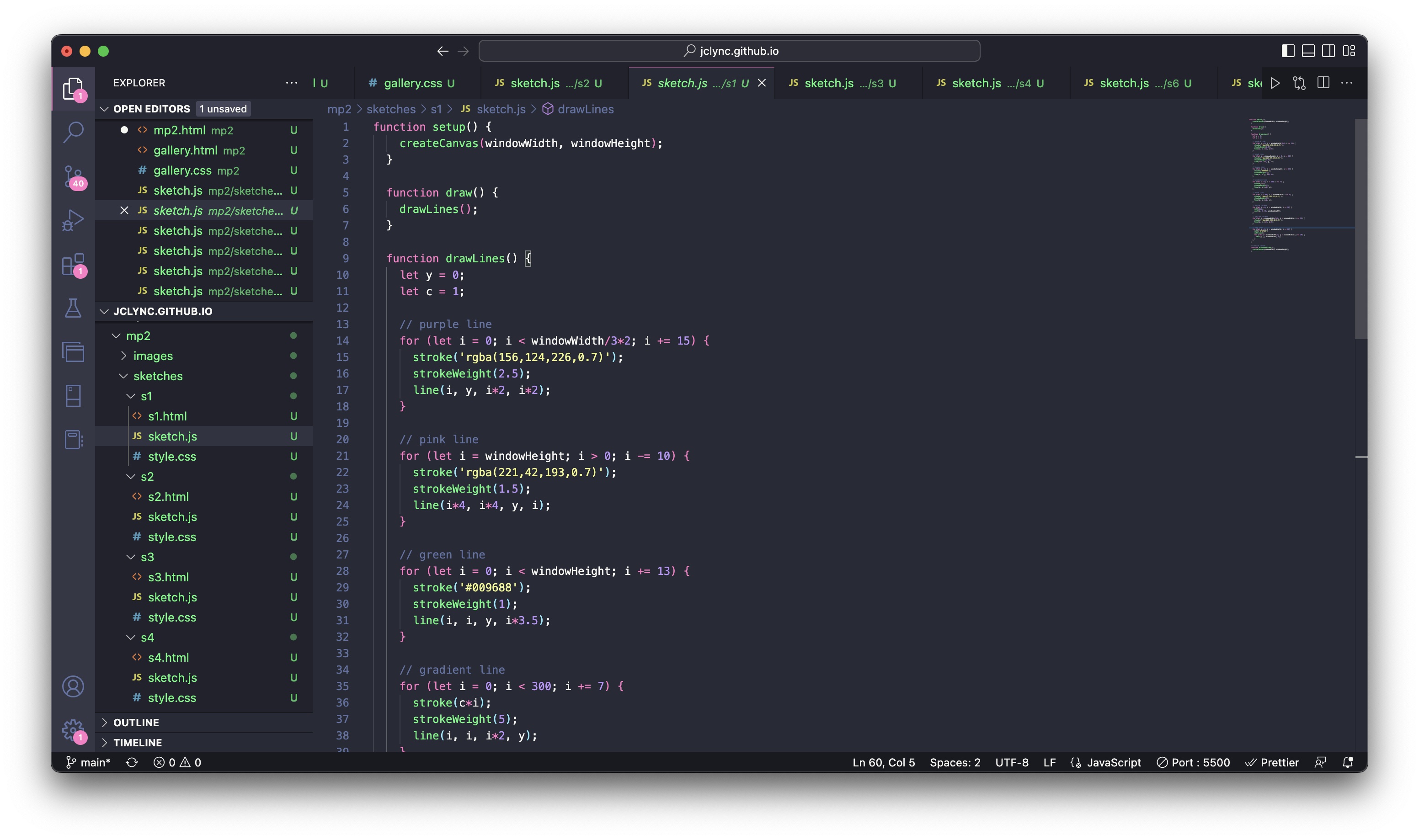Screen dimensions: 1419x840
Task: Split the editor to the right
Action: 1323,83
